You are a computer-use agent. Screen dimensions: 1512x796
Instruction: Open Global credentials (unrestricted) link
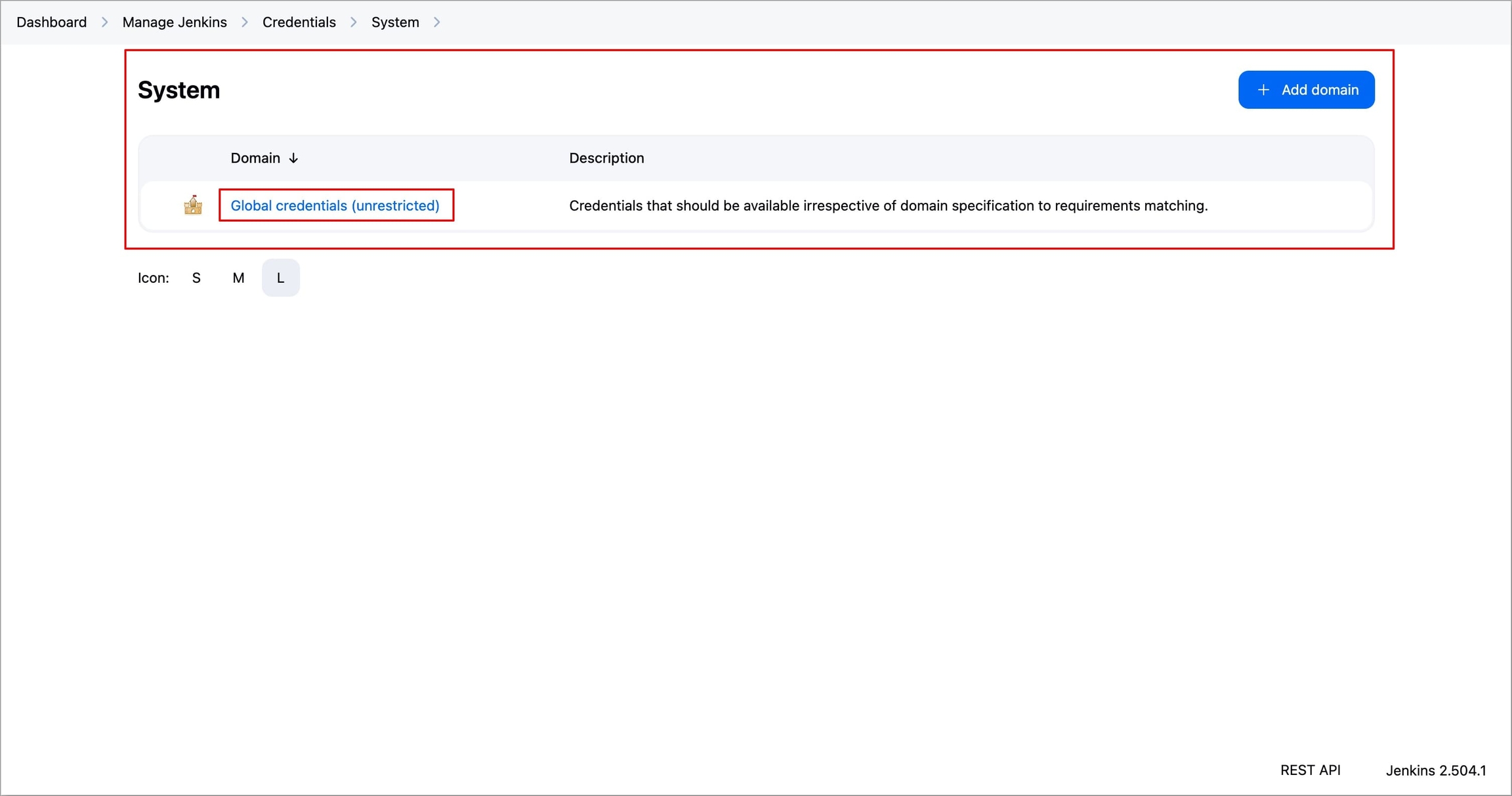click(x=335, y=205)
